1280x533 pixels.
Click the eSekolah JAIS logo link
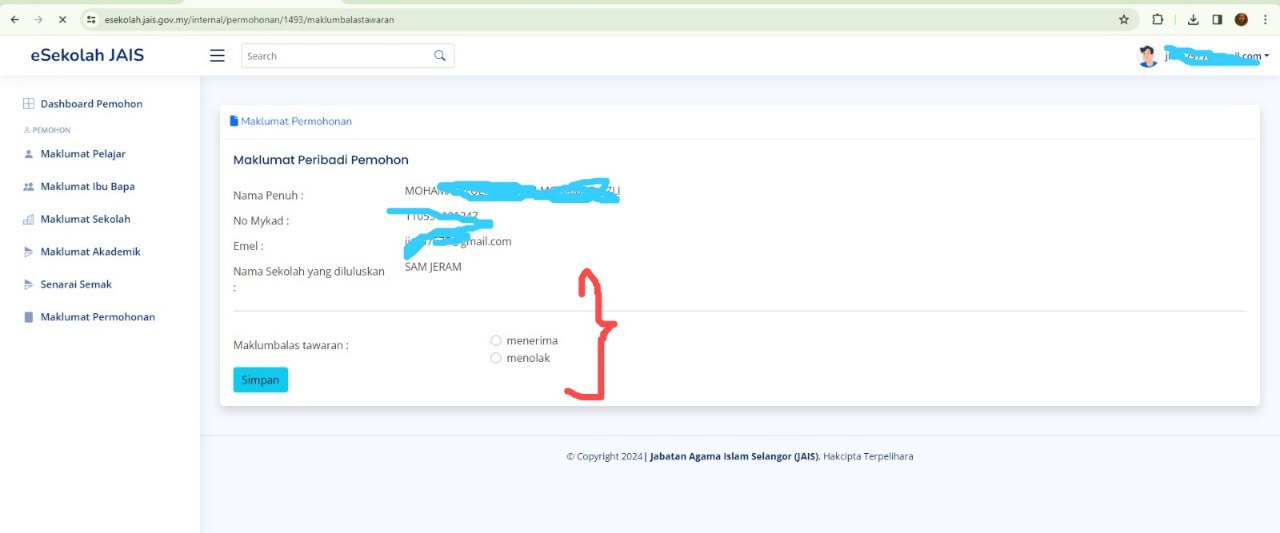point(87,55)
